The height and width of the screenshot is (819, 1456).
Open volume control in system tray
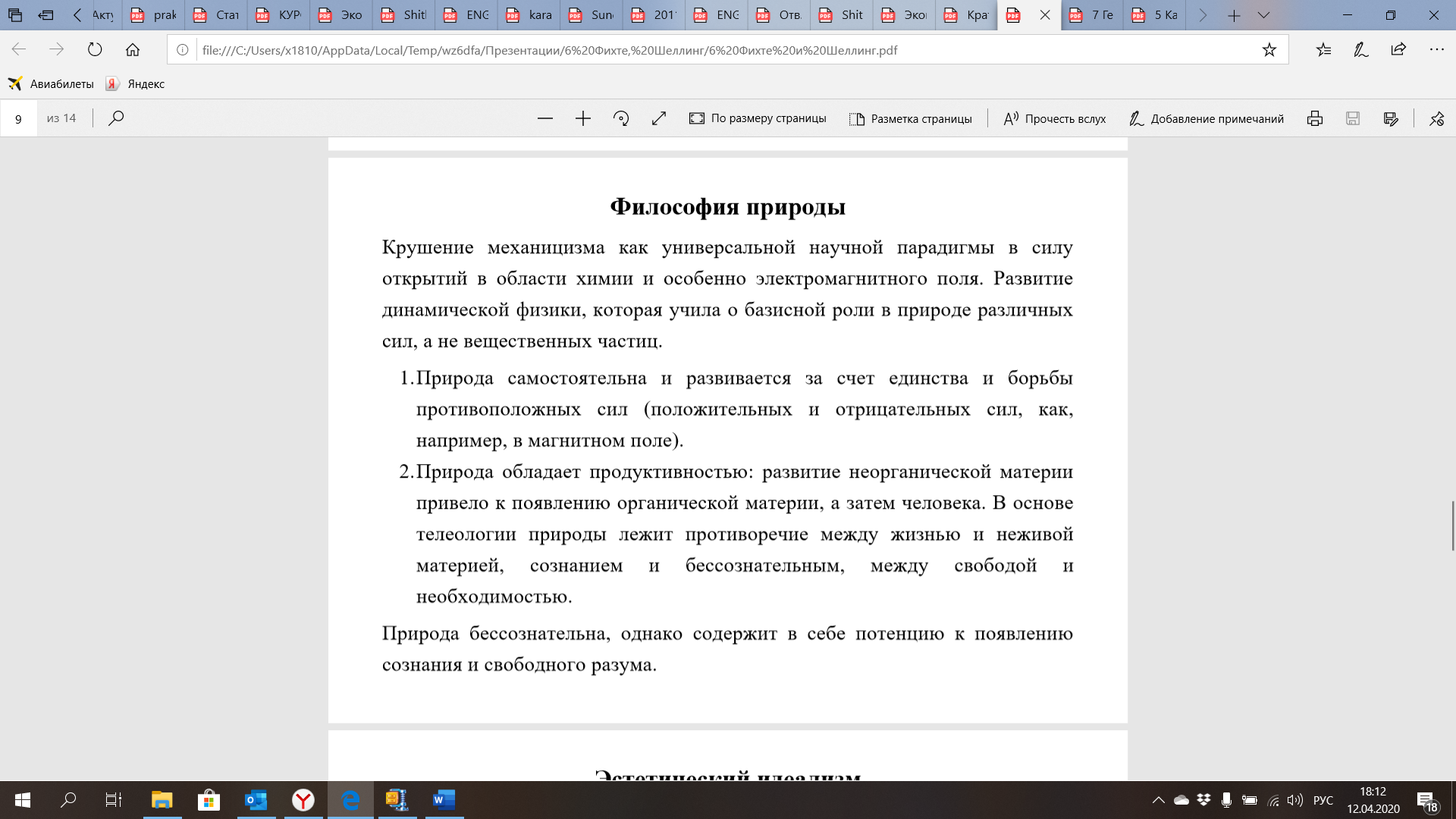1295,800
